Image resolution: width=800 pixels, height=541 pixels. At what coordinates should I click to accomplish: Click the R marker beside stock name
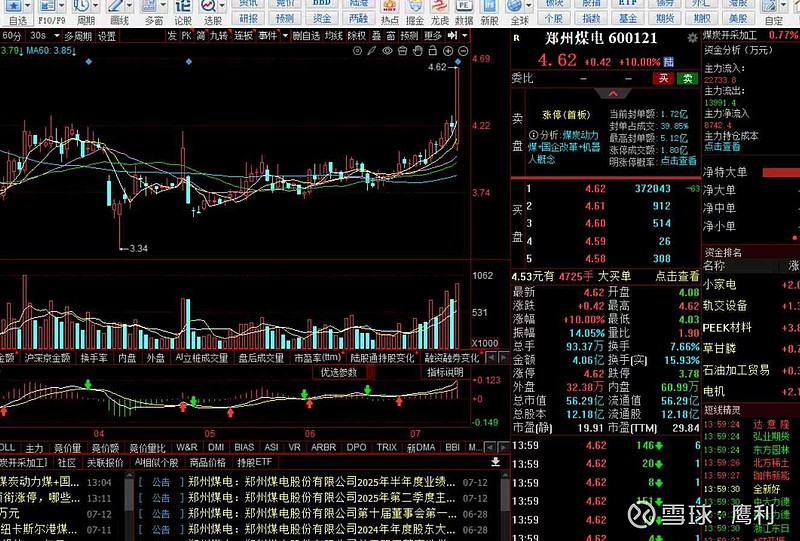(x=517, y=38)
